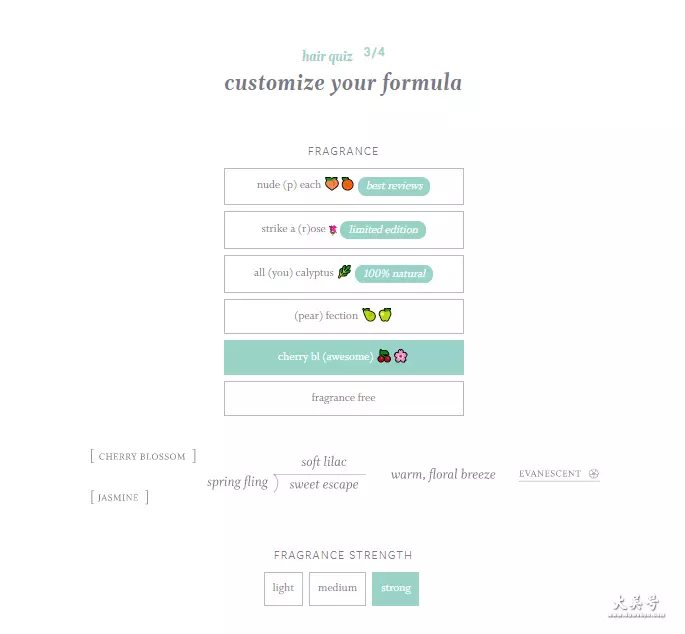This screenshot has width=685, height=634.
Task: Click the rose emoji icon
Action: [x=333, y=229]
